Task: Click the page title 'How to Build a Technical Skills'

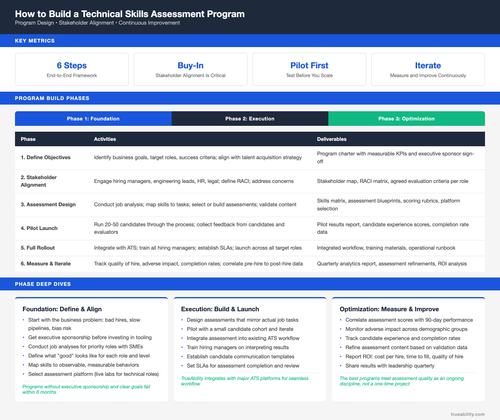Action: pyautogui.click(x=130, y=14)
